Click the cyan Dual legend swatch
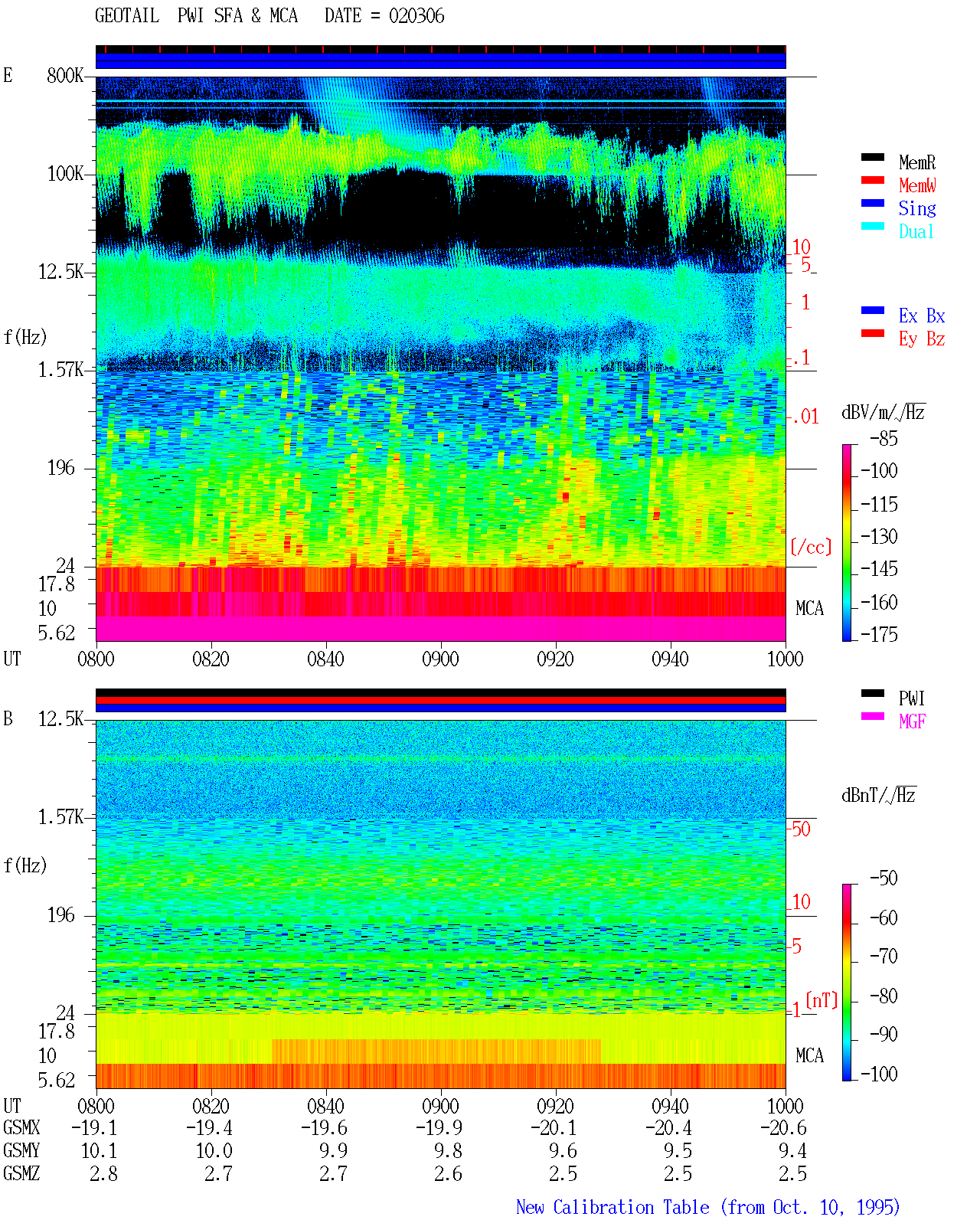This screenshot has width=980, height=1220. click(x=873, y=227)
